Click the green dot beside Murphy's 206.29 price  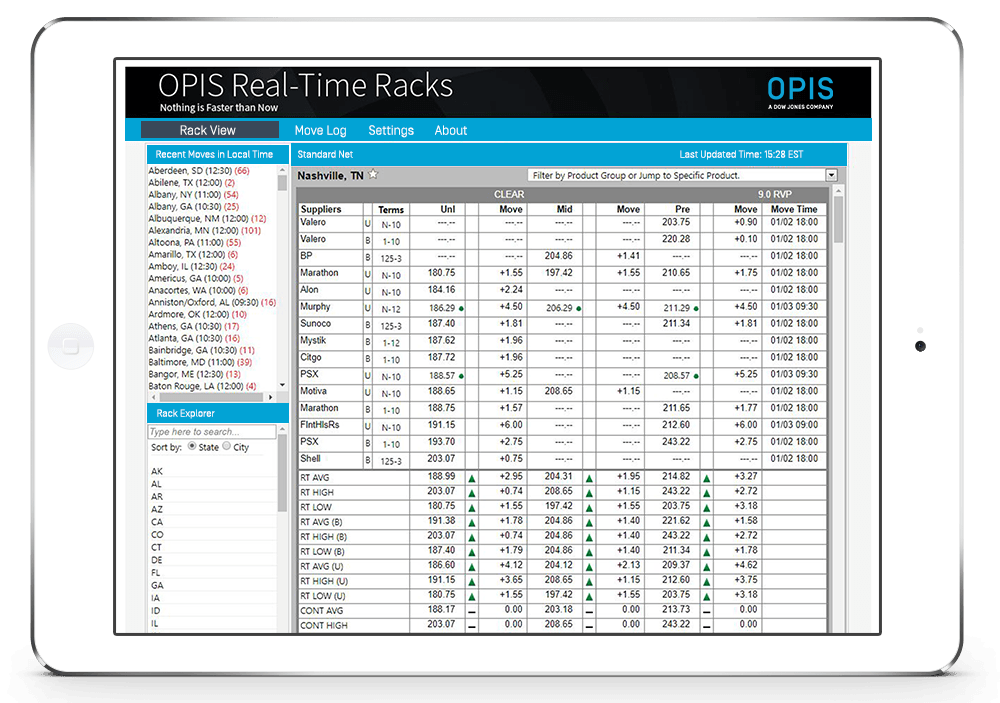pyautogui.click(x=578, y=308)
